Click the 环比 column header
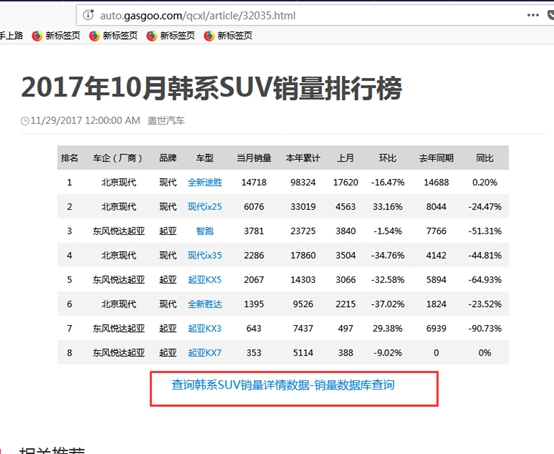Viewport: 554px width, 454px height. (388, 158)
